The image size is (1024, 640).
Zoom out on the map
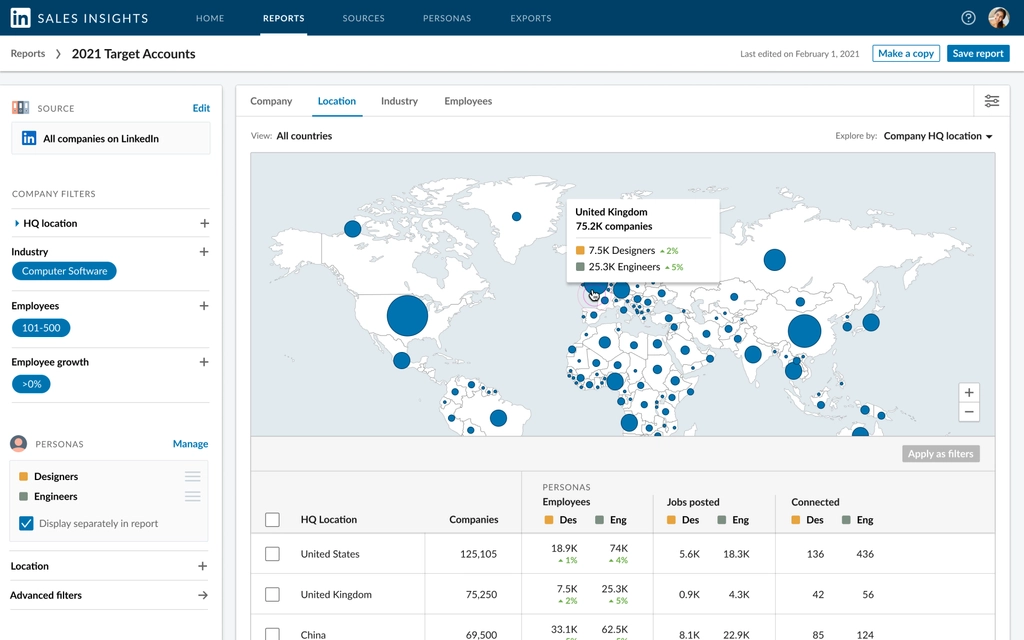coord(968,412)
